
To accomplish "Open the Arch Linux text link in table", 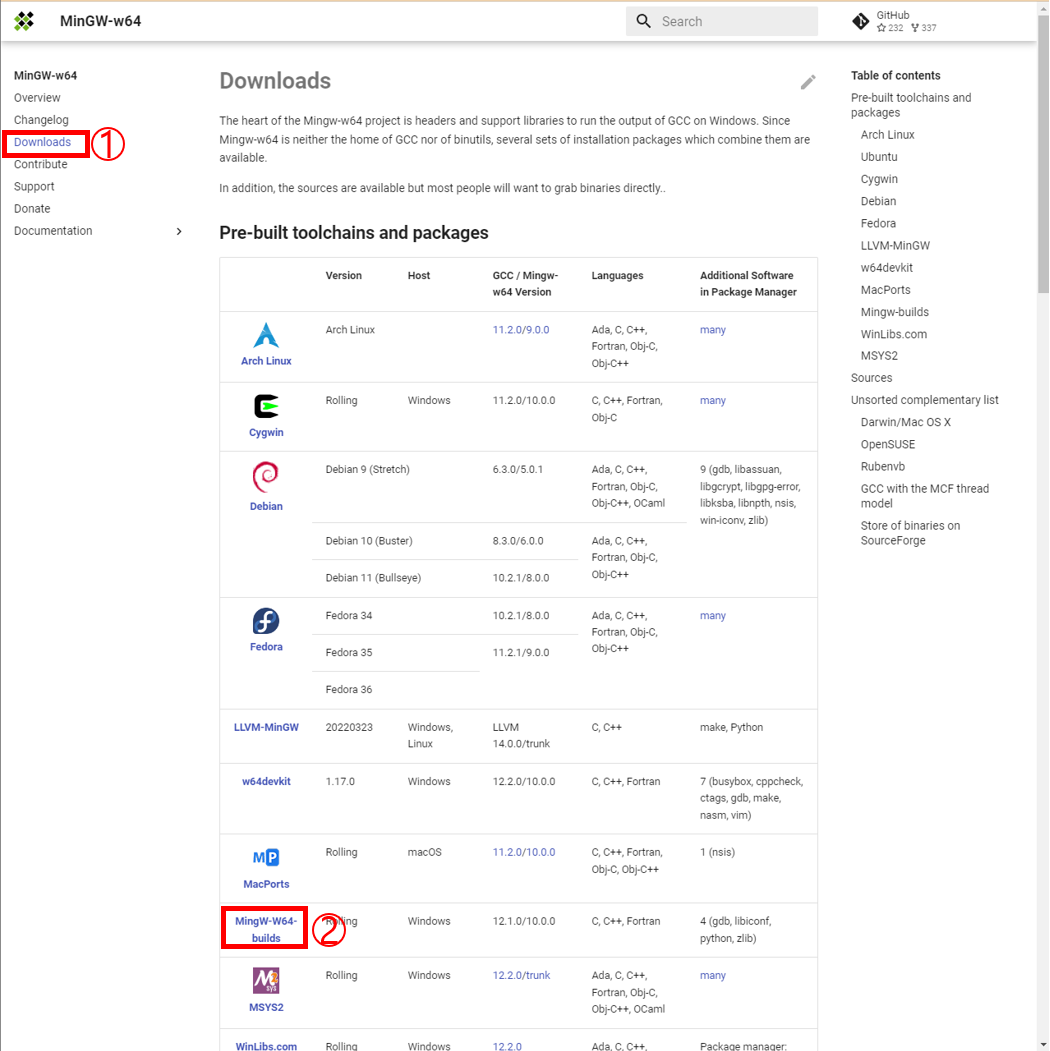I will (266, 361).
